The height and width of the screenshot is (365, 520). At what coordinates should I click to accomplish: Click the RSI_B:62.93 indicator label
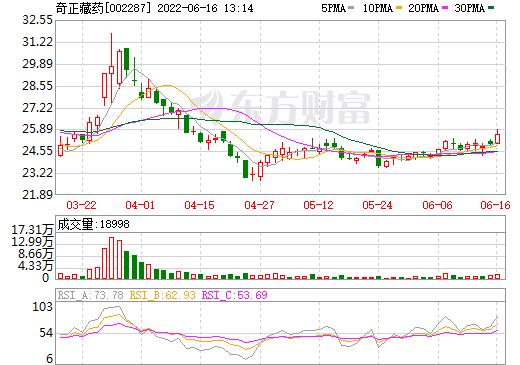162,295
